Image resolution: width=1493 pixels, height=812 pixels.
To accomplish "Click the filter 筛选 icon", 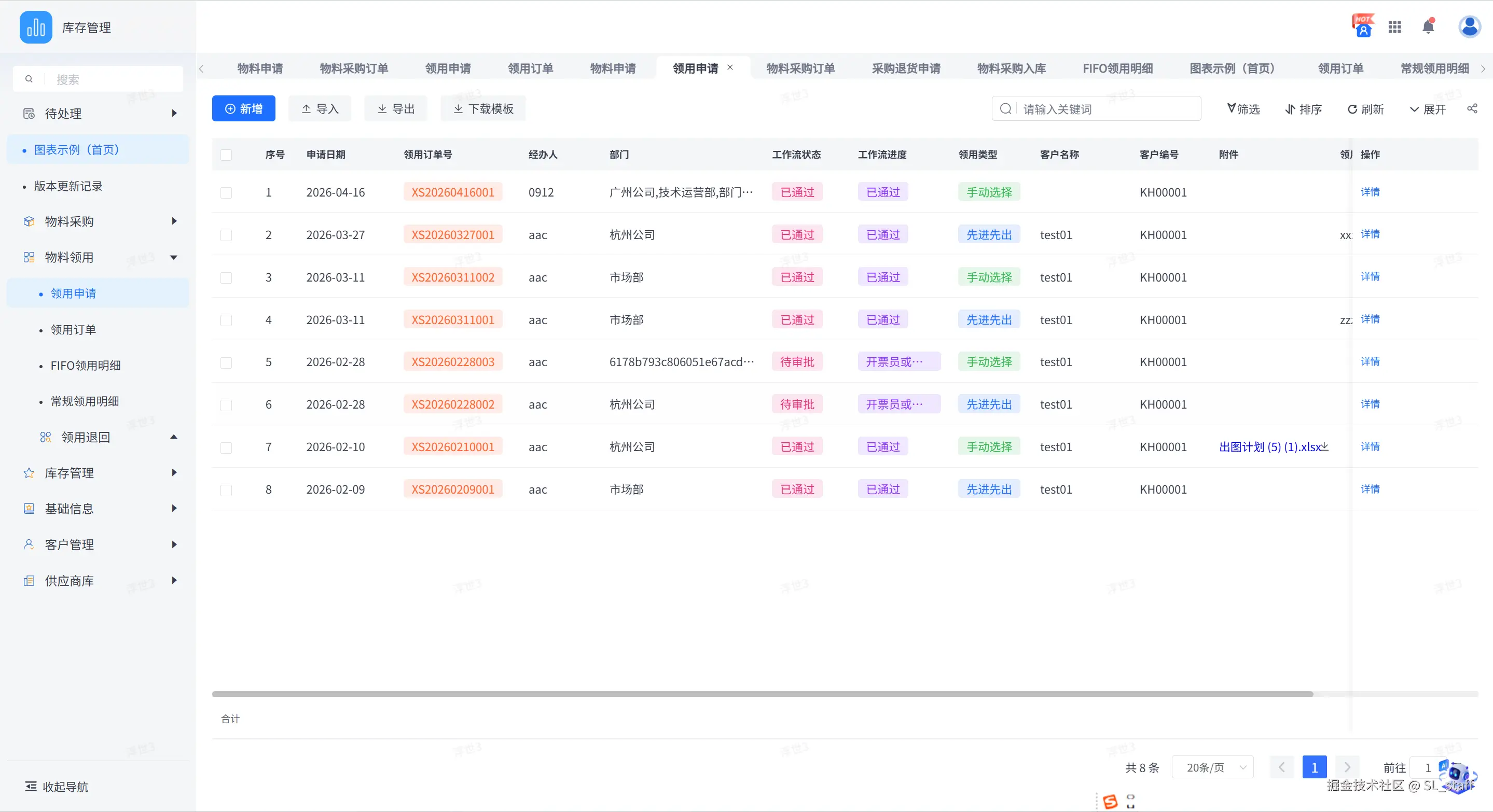I will [x=1232, y=108].
